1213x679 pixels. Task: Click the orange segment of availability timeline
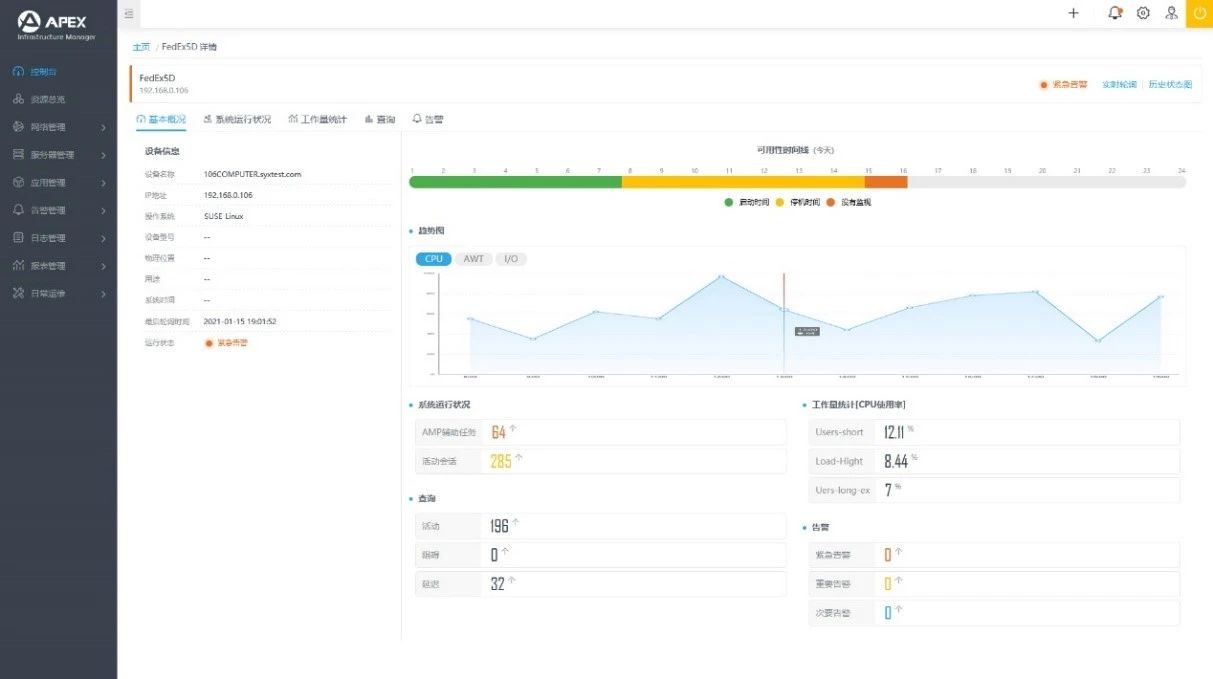point(885,182)
